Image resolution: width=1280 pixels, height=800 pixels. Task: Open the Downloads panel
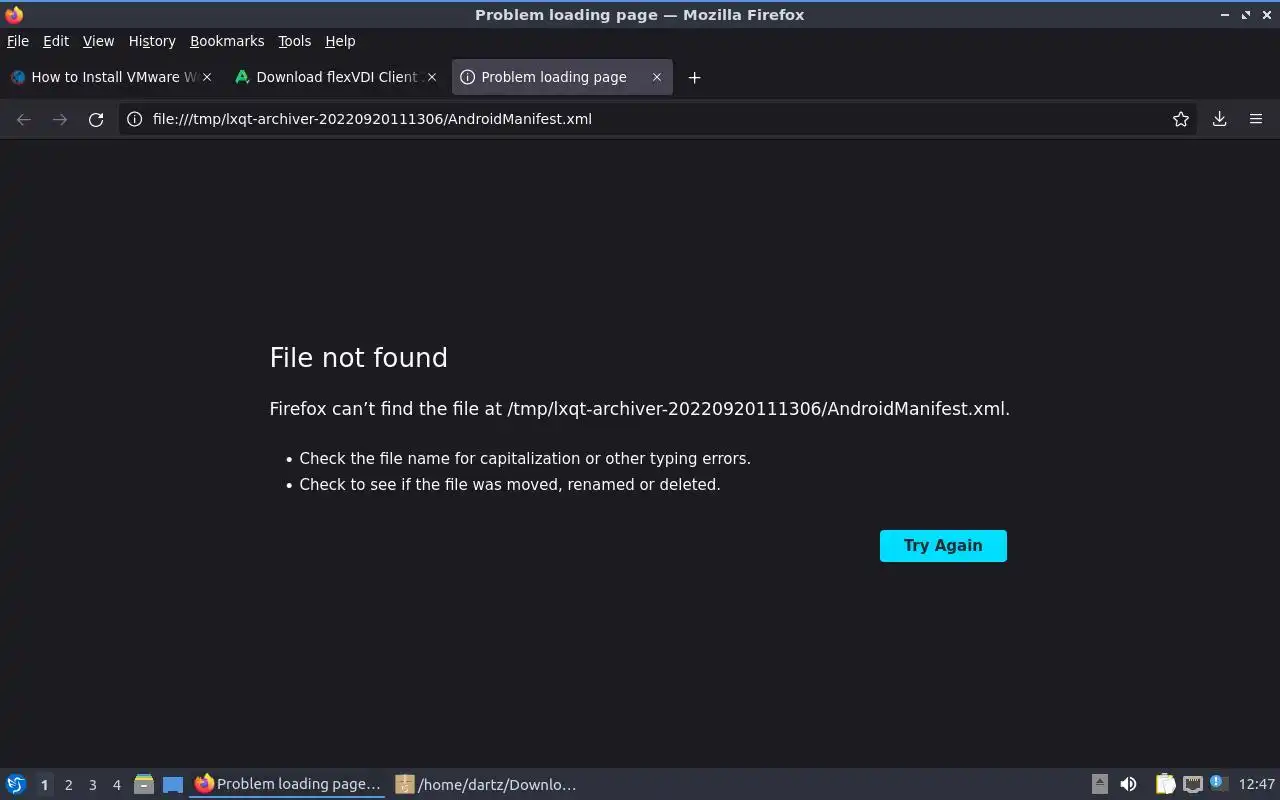[1220, 119]
